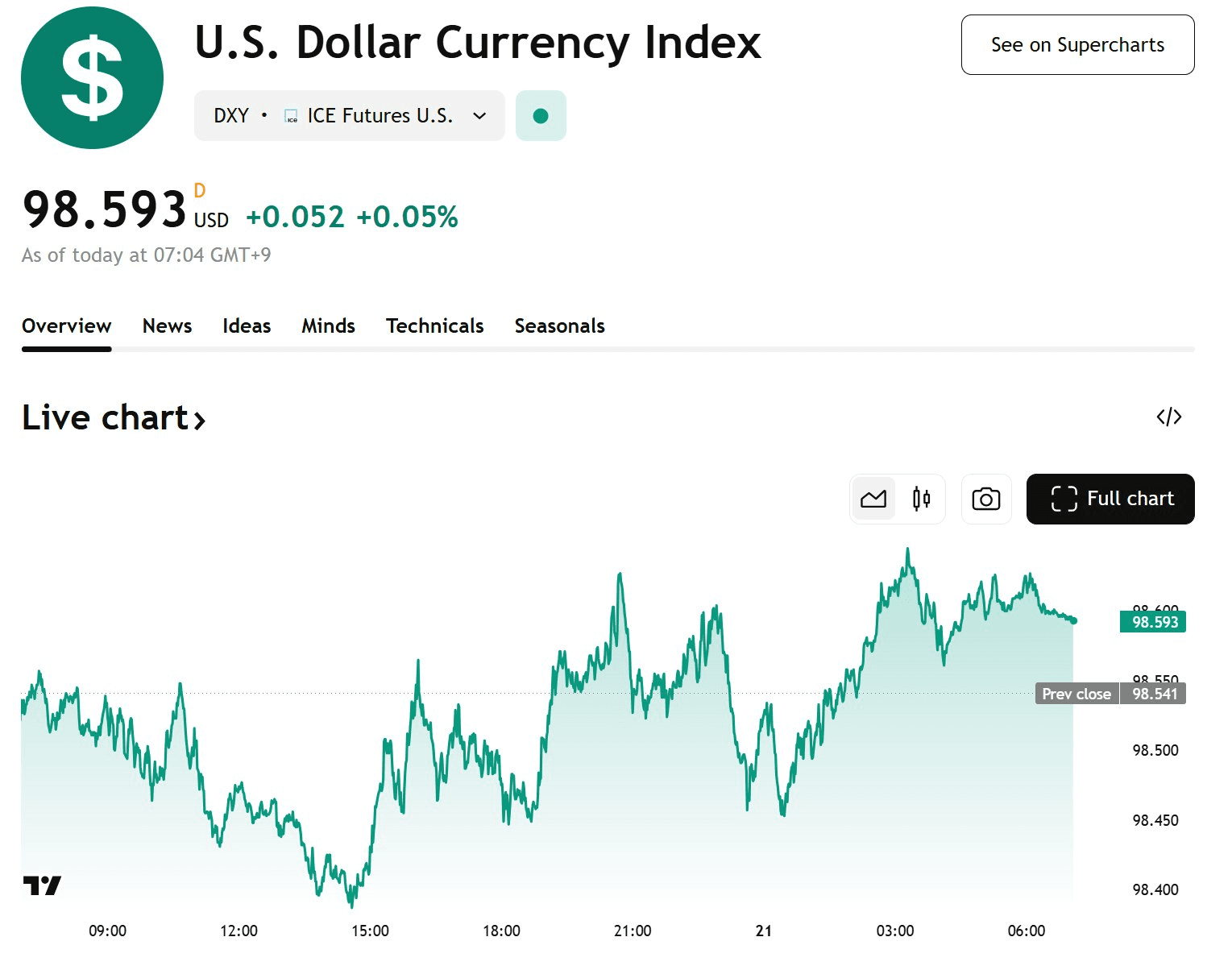Click the endpoint dot on chart line
This screenshot has height=966, width=1232.
click(x=1073, y=620)
